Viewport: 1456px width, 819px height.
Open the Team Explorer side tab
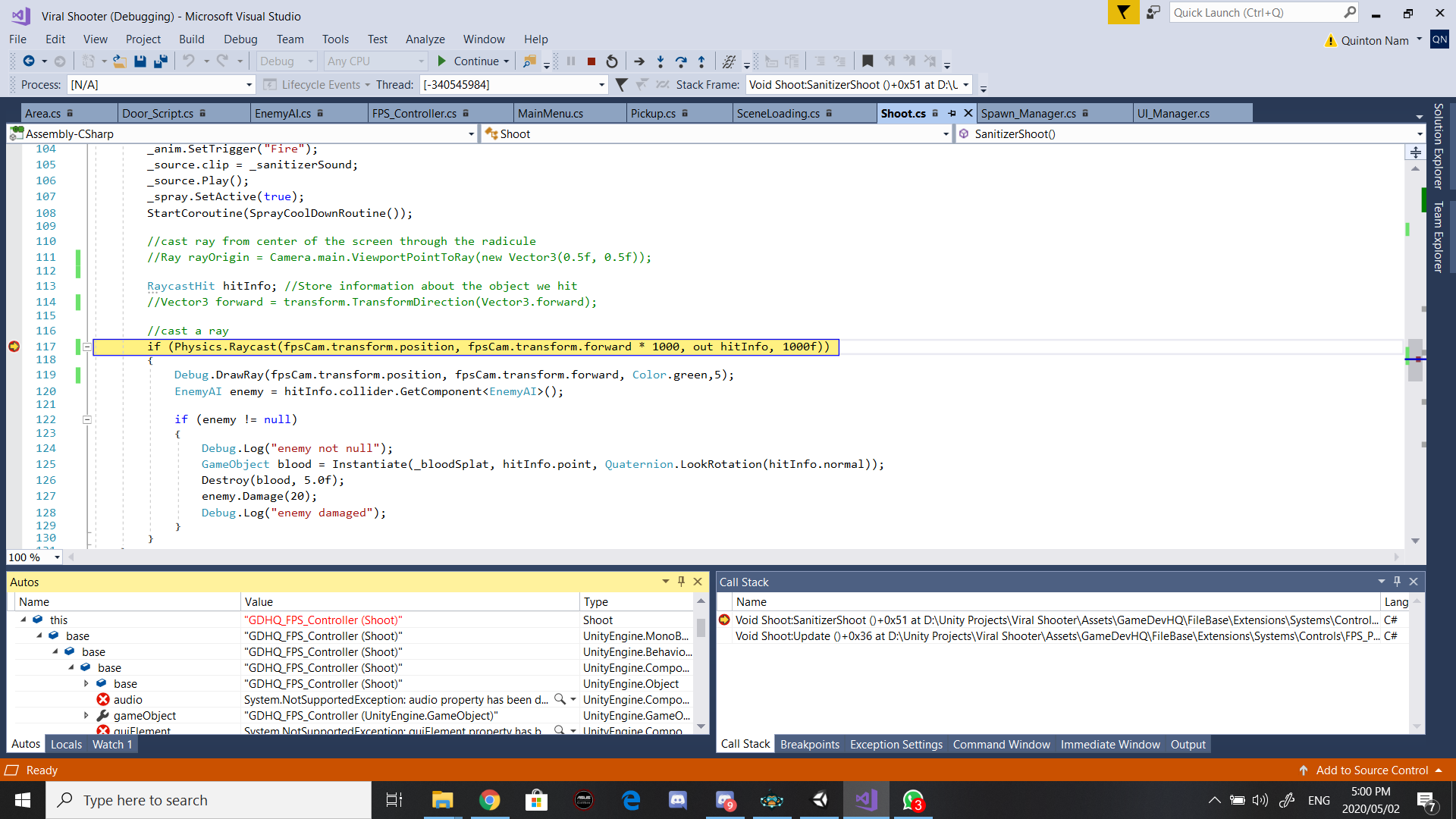pos(1438,237)
